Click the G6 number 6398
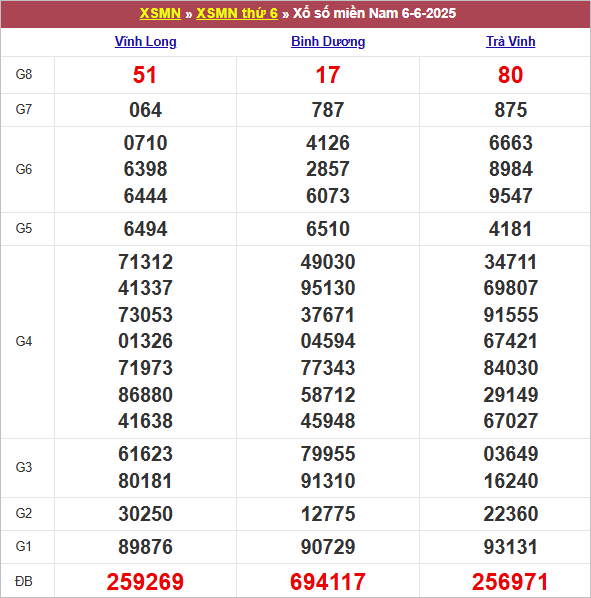This screenshot has width=591, height=598. tap(146, 169)
